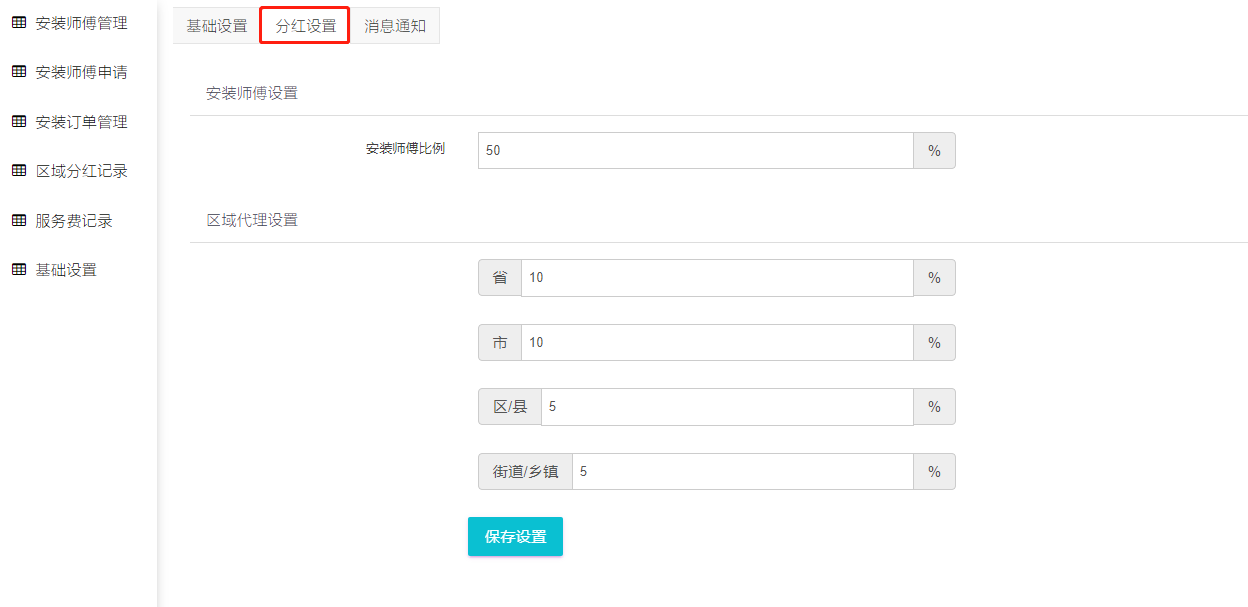
Task: Click the table icon beside sidebar 基础设置
Action: click(18, 270)
